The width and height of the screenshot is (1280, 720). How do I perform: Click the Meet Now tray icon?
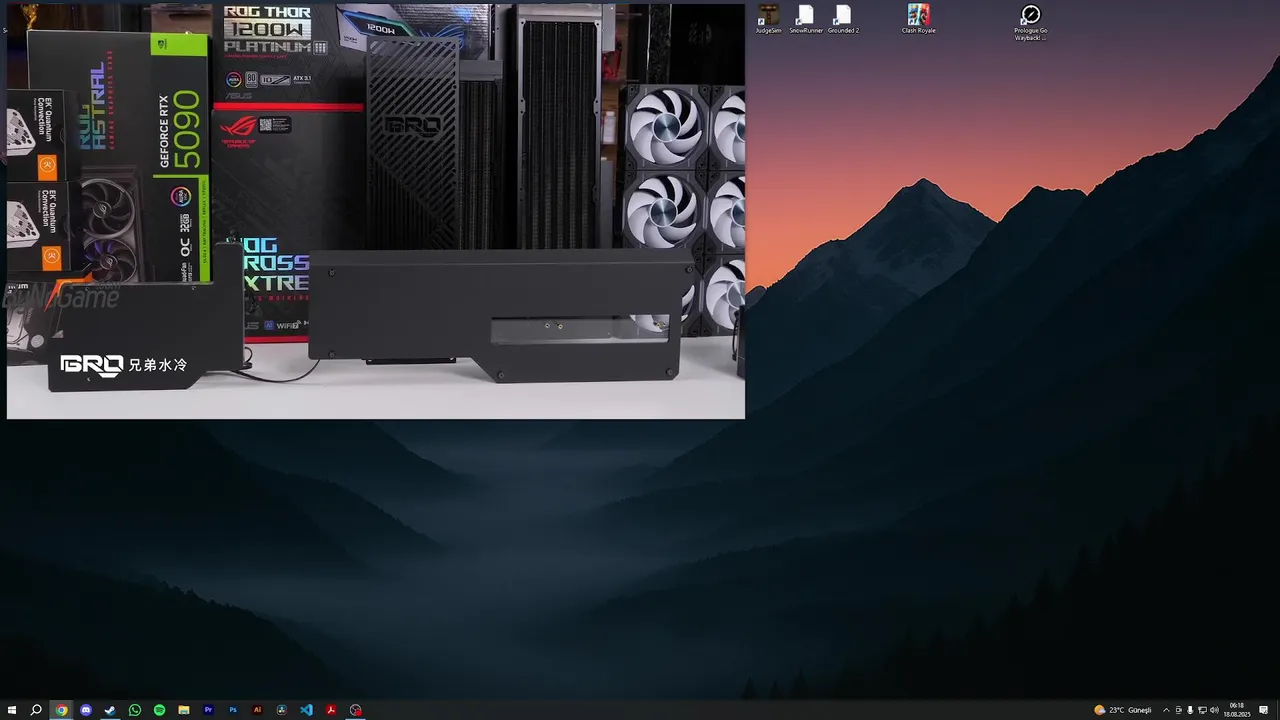(x=1178, y=710)
